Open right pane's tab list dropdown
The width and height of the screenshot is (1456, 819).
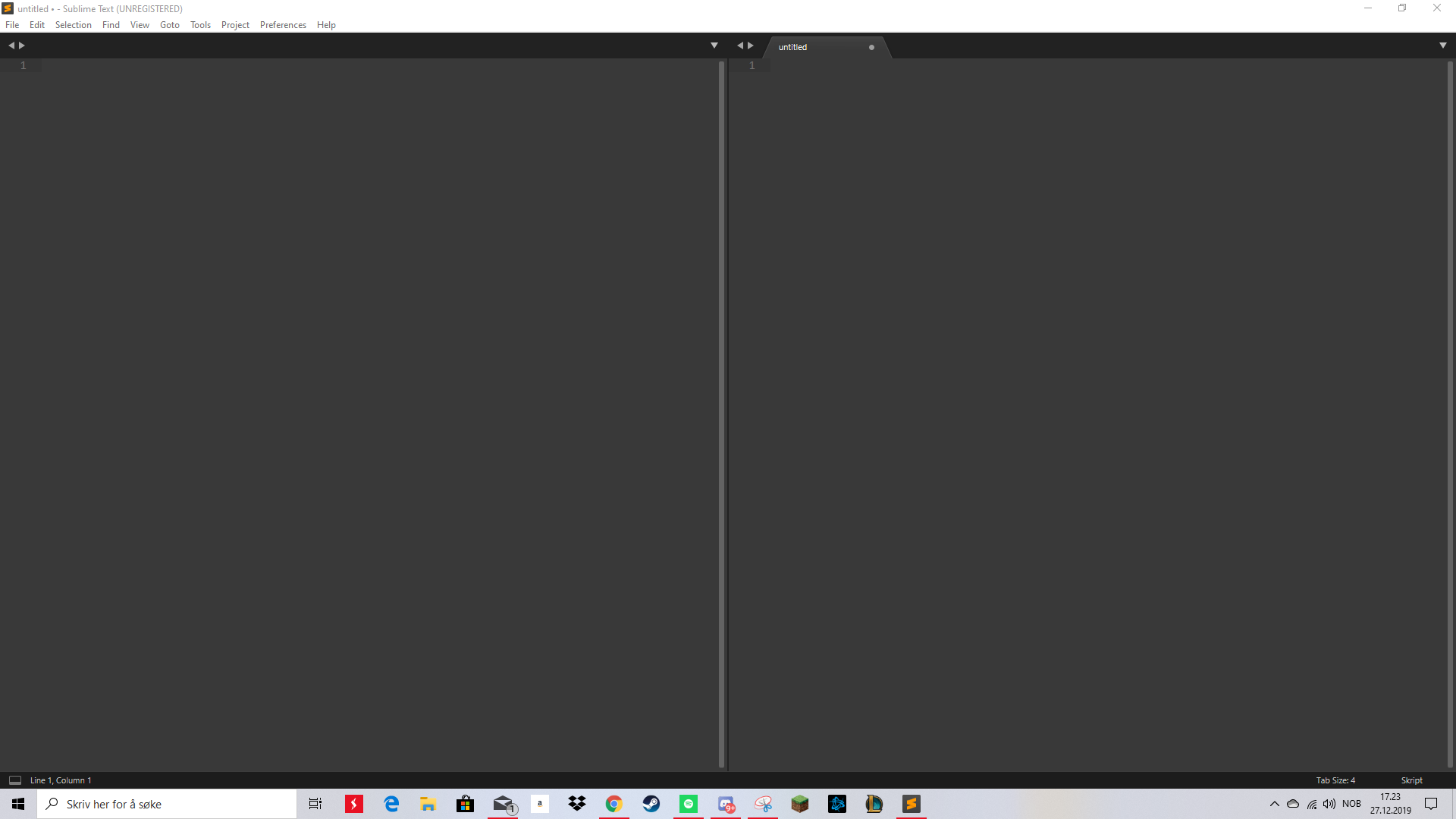(x=1442, y=45)
